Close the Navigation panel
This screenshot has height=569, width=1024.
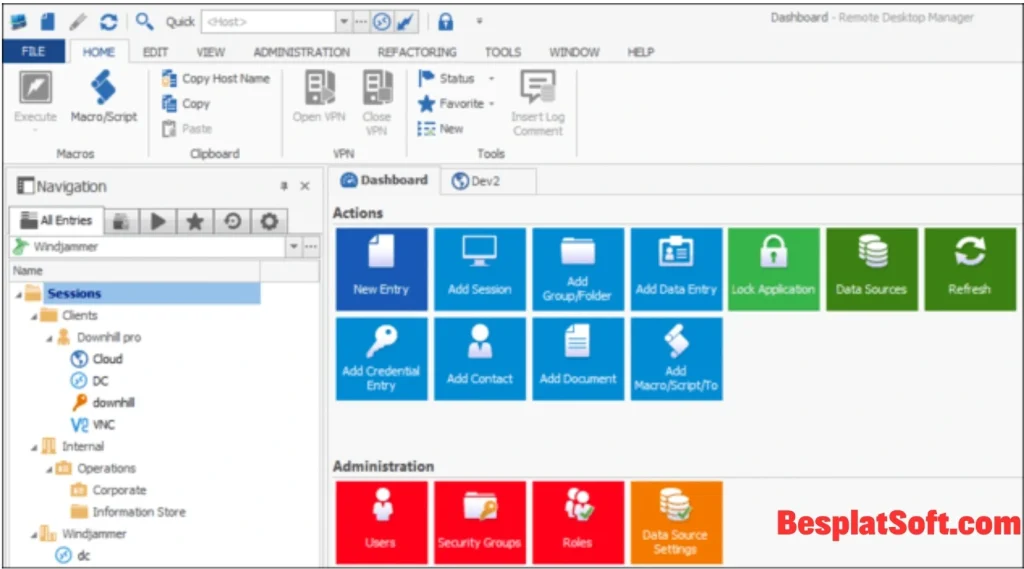point(304,186)
